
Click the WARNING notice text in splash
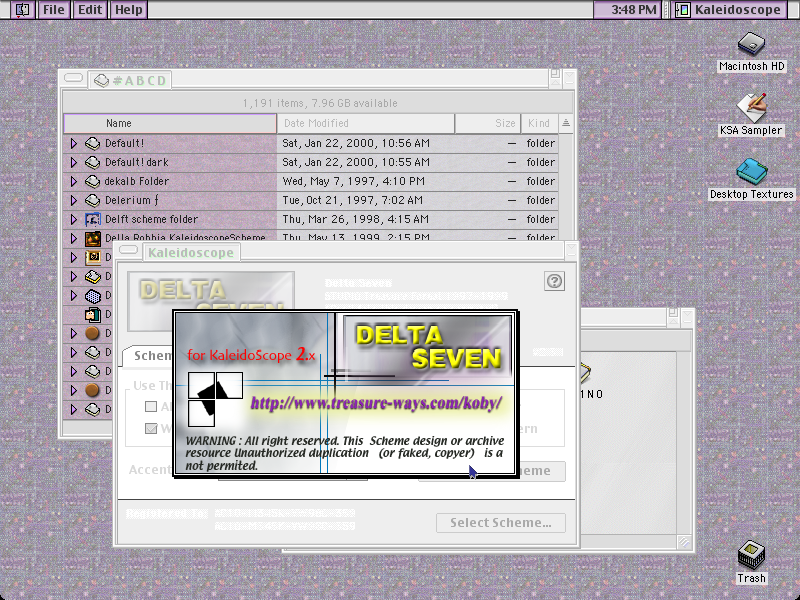pos(344,453)
